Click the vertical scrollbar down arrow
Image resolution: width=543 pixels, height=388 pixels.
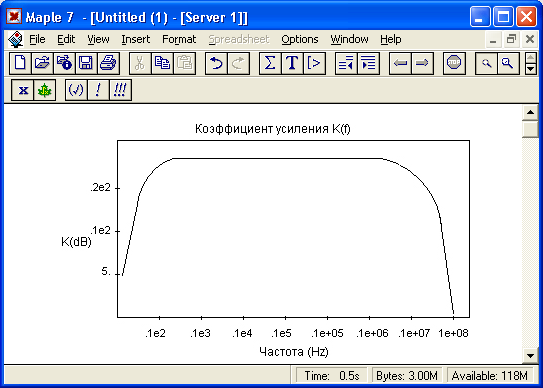[x=530, y=355]
